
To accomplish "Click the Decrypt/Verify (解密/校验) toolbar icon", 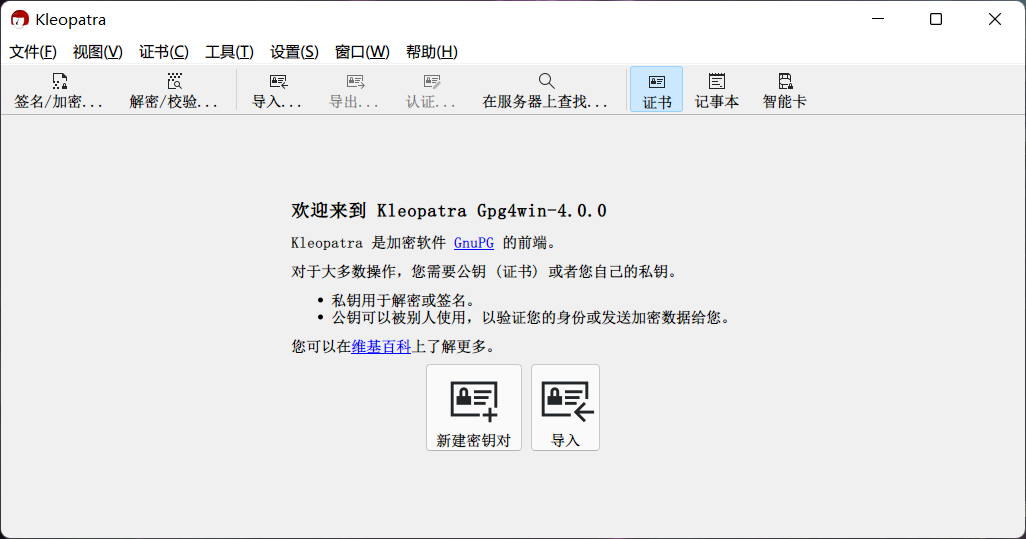I will point(174,90).
